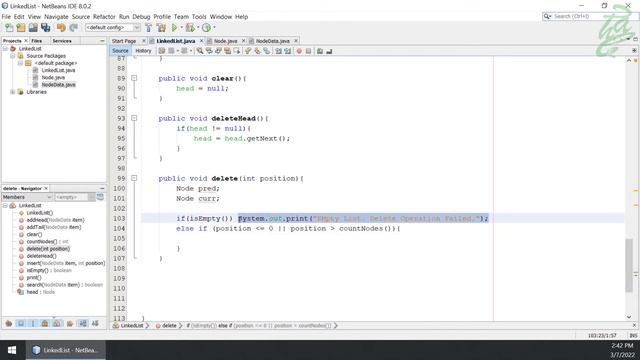Click the Profile Project icon
Viewport: 640px width, 360px height.
207,27
